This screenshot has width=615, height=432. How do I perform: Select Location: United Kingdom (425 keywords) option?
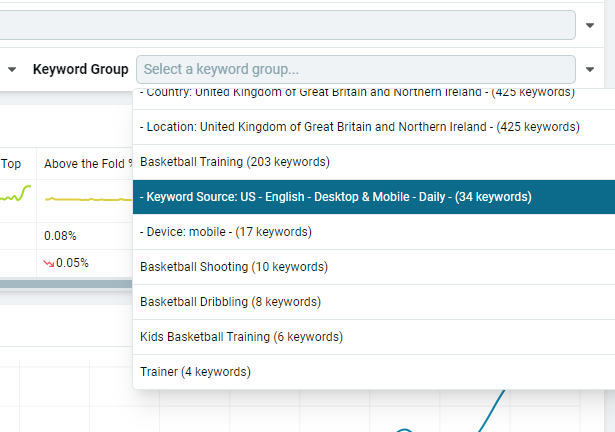click(x=374, y=127)
